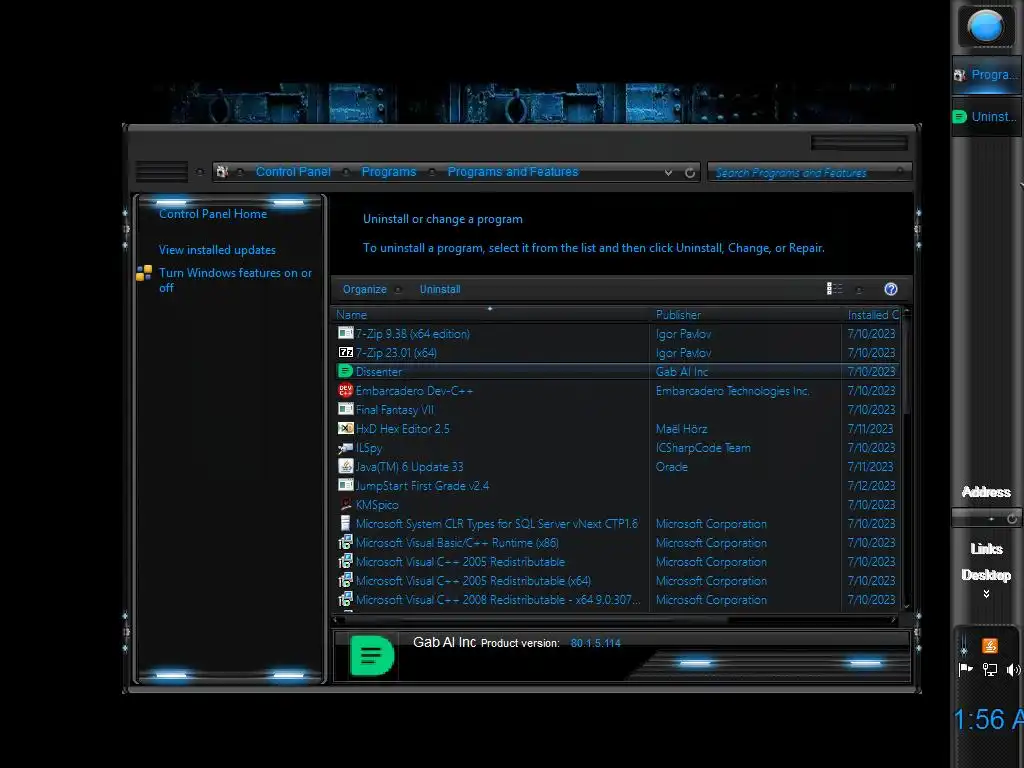This screenshot has width=1024, height=768.
Task: Click the Microsoft System CLR Types icon
Action: (x=345, y=523)
